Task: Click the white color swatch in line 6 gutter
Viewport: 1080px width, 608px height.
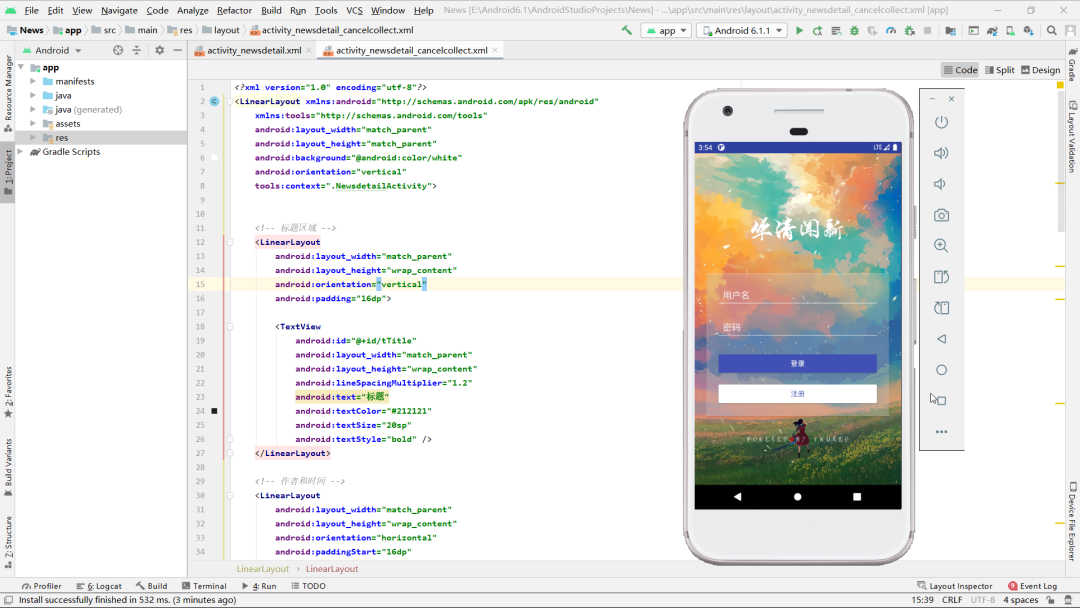Action: 214,158
